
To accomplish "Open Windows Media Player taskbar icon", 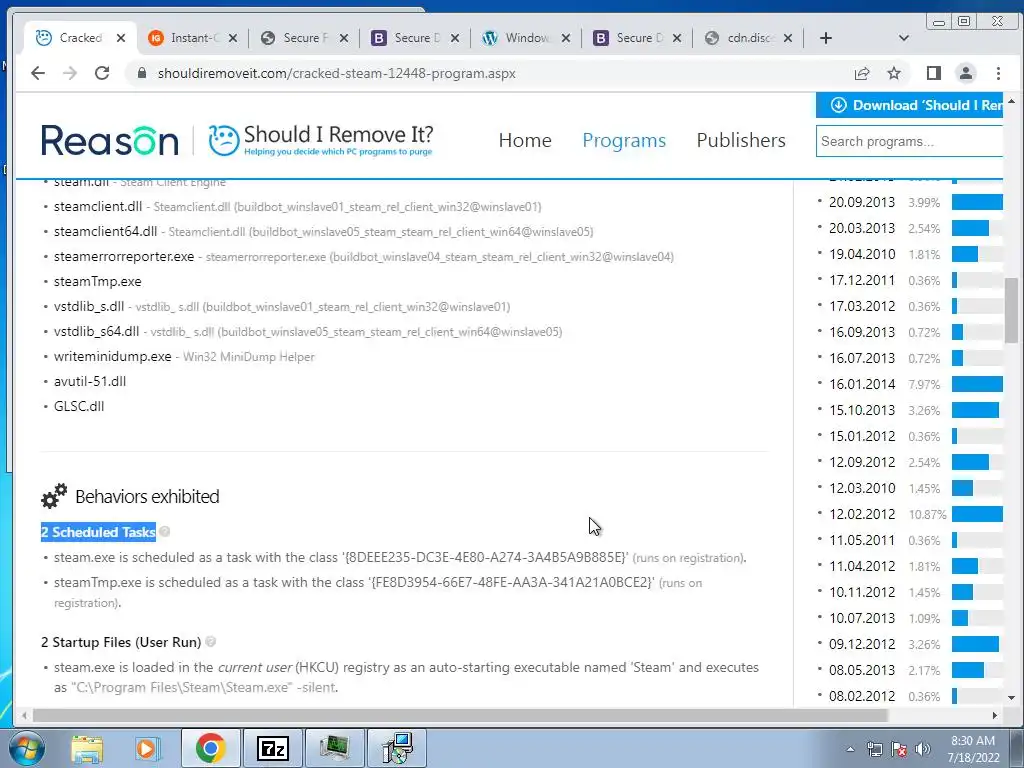I will (x=148, y=748).
